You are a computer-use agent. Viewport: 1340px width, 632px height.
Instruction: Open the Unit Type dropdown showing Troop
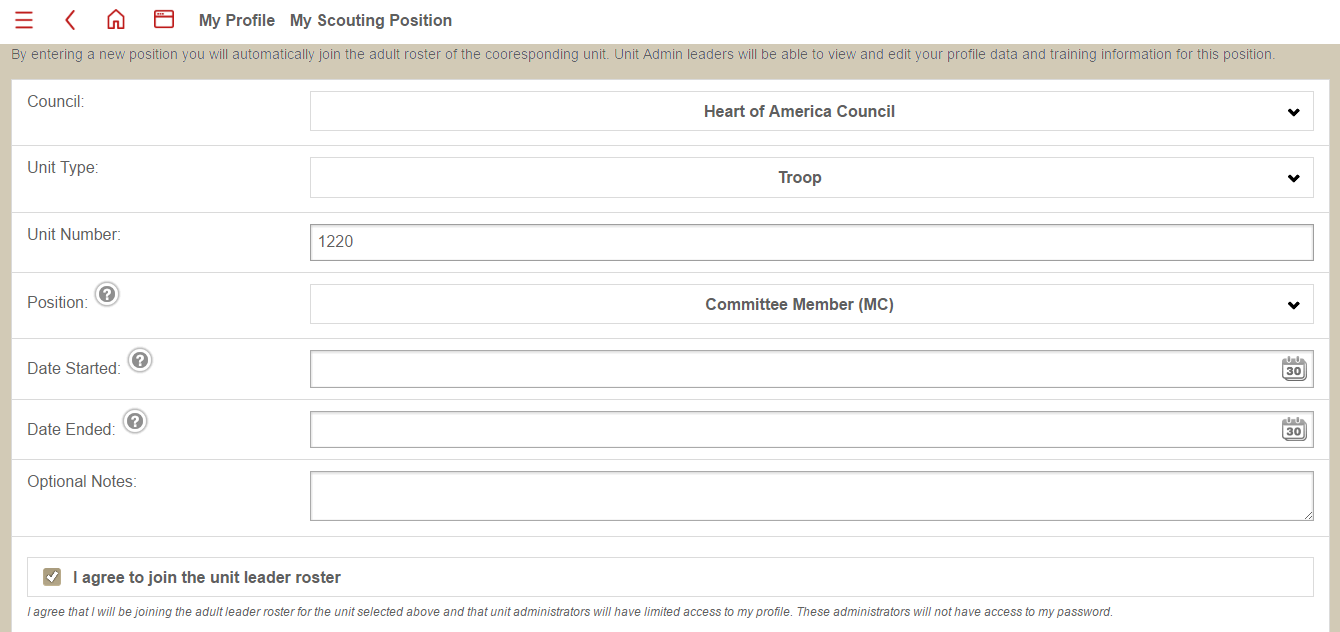(x=812, y=178)
